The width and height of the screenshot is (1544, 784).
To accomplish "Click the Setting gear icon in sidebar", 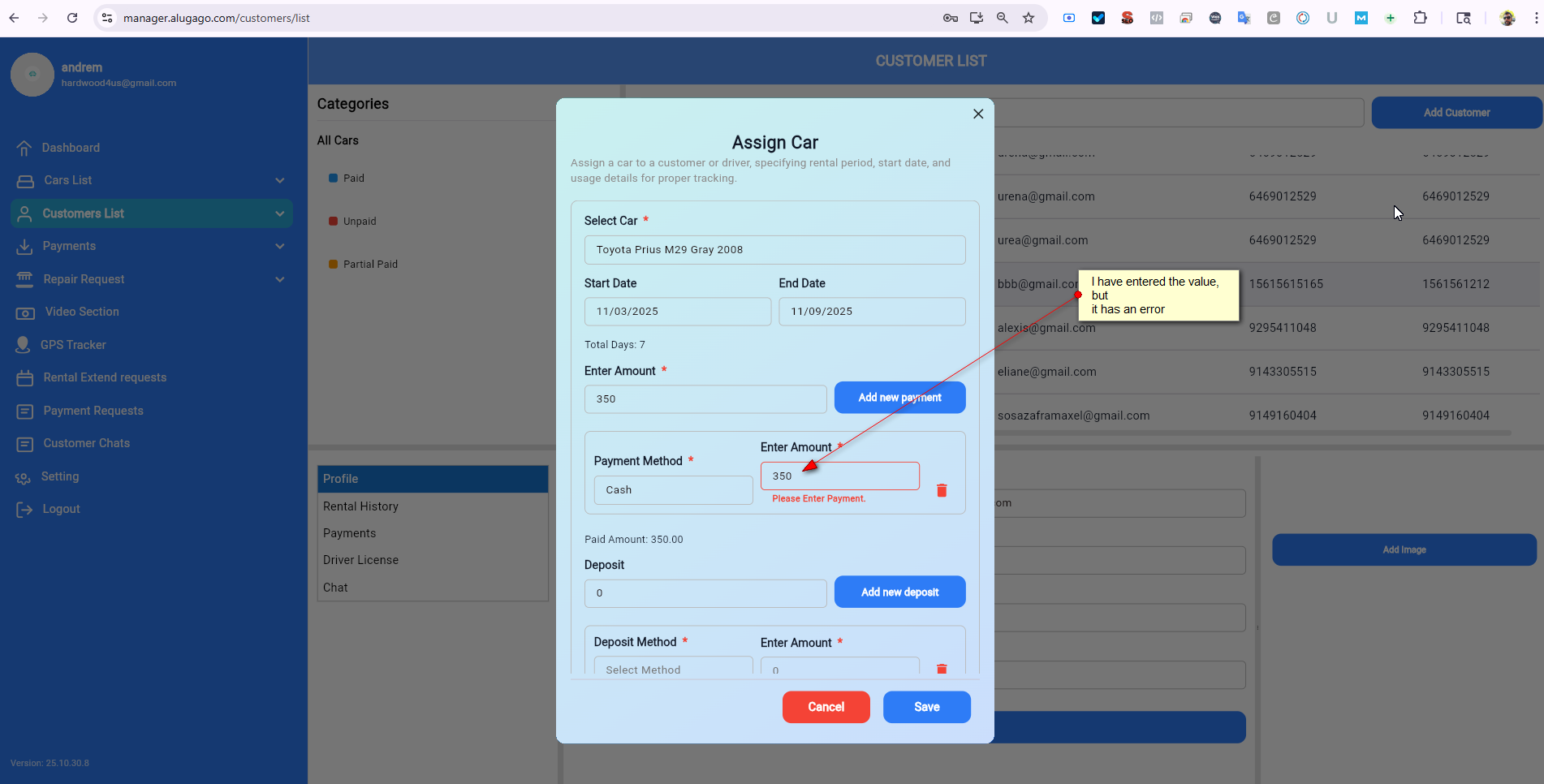I will click(24, 477).
